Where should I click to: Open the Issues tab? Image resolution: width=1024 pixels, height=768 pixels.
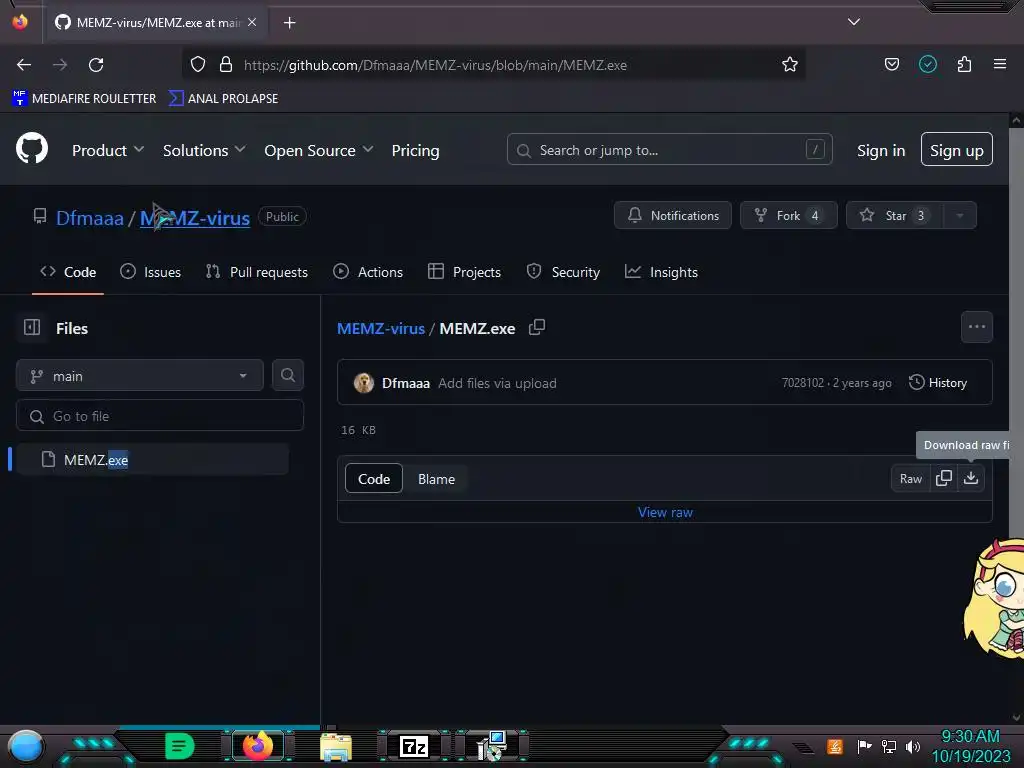pyautogui.click(x=151, y=272)
